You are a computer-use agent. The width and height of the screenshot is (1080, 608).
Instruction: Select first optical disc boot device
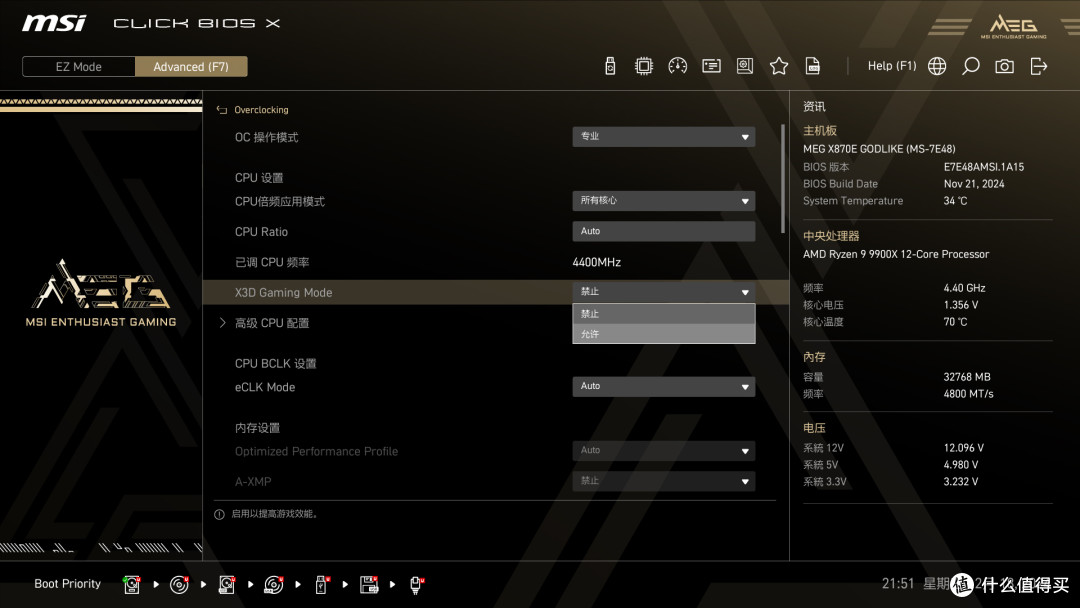pos(179,585)
